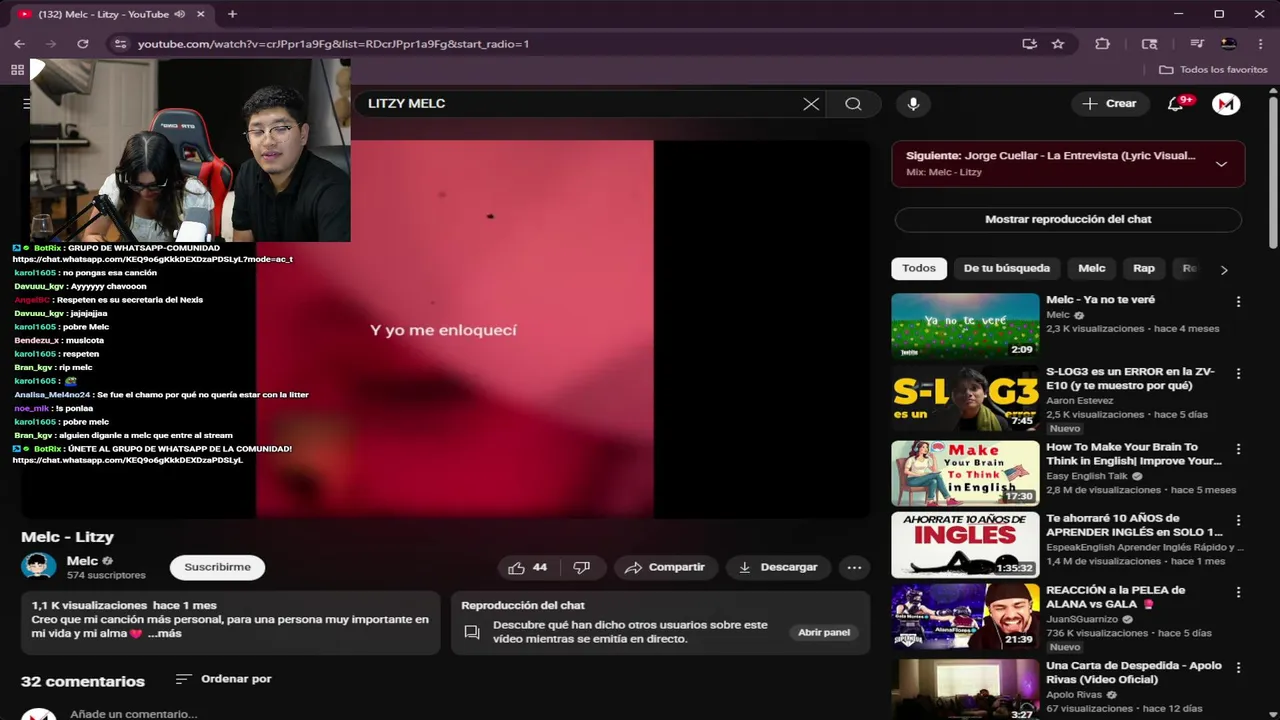Screen dimensions: 1280x720
Task: Open more actions menu below video
Action: coord(854,567)
